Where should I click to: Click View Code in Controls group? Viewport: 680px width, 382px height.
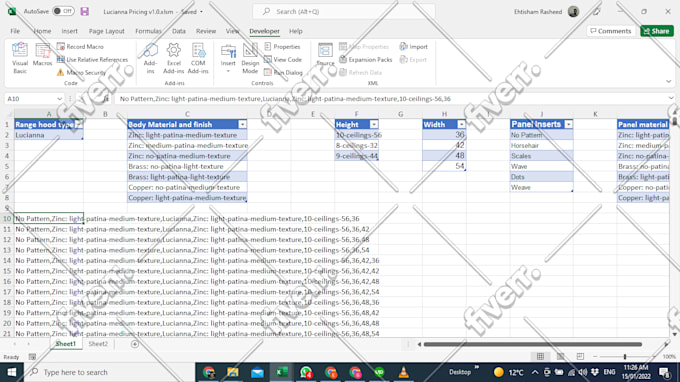click(x=283, y=59)
